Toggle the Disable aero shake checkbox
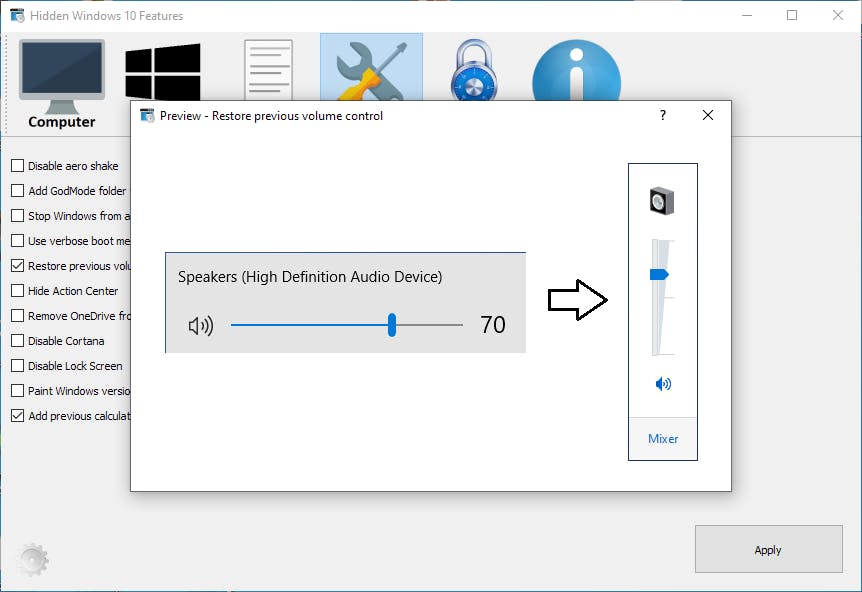The width and height of the screenshot is (862, 592). (18, 165)
